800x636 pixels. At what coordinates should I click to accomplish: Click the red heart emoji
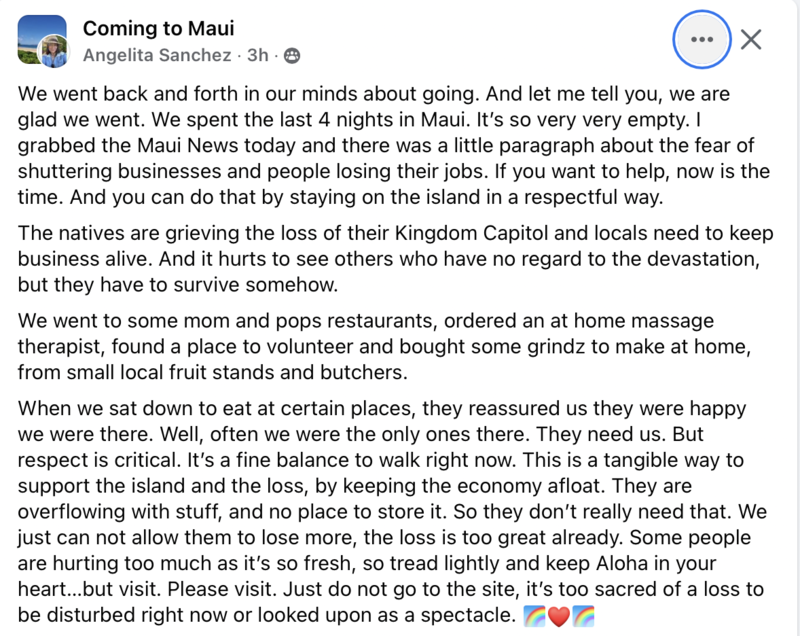(559, 616)
